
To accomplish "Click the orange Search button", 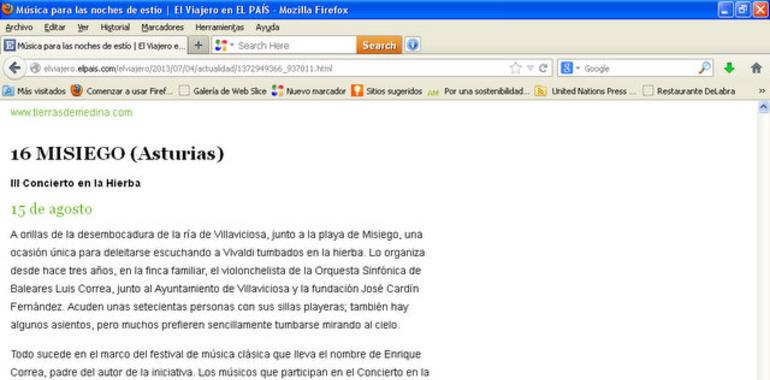I will 379,45.
